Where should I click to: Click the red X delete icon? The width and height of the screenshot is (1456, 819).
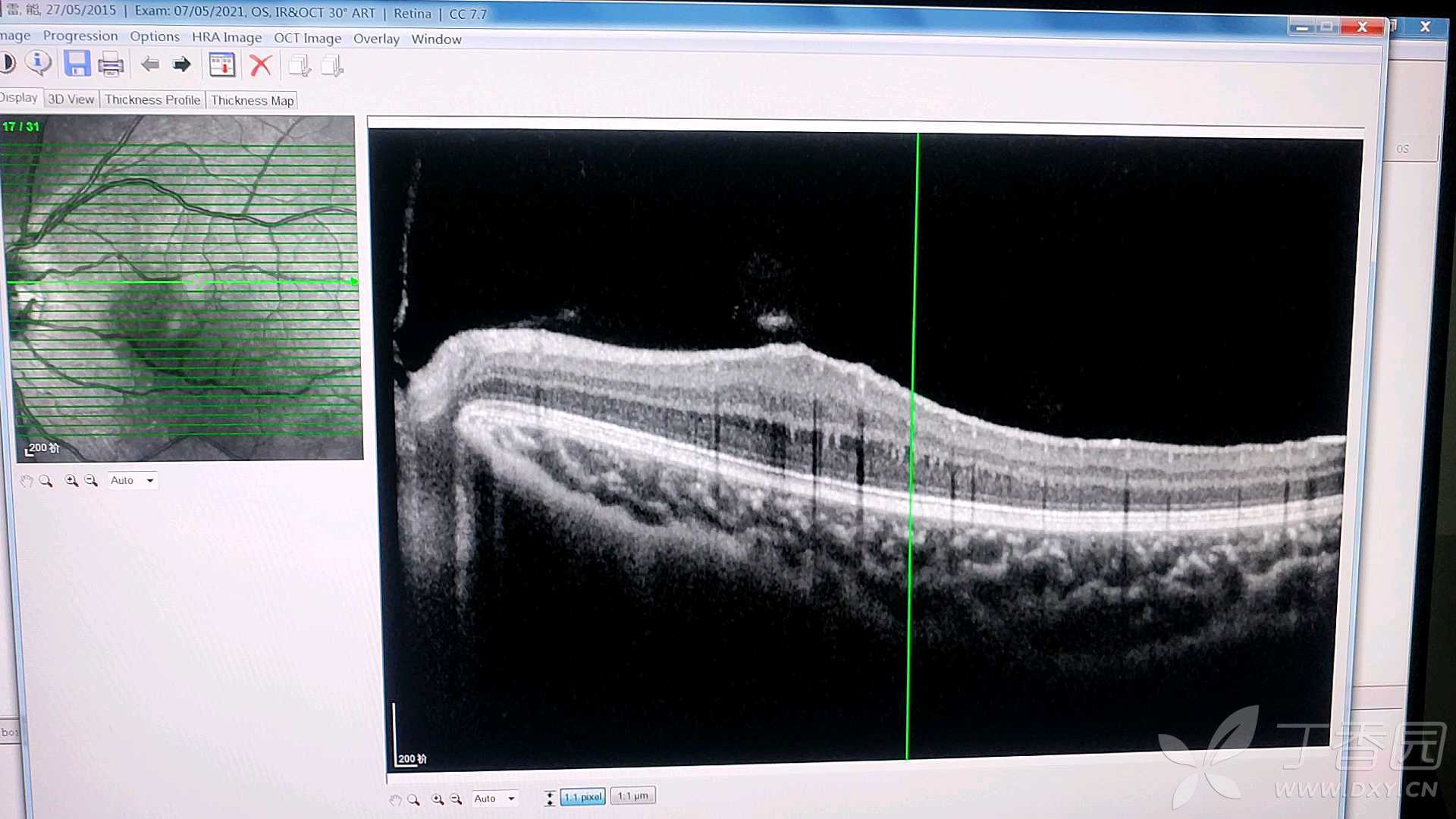point(261,65)
